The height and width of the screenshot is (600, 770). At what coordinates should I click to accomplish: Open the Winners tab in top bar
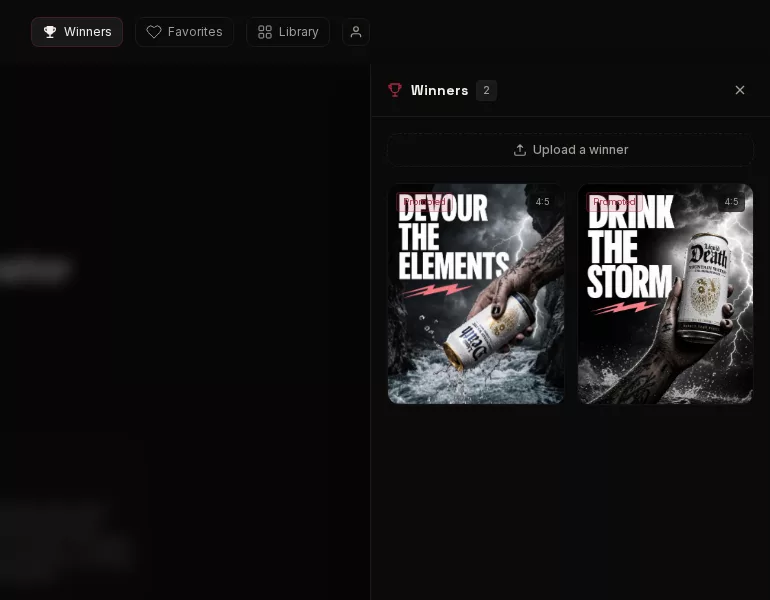[x=77, y=32]
